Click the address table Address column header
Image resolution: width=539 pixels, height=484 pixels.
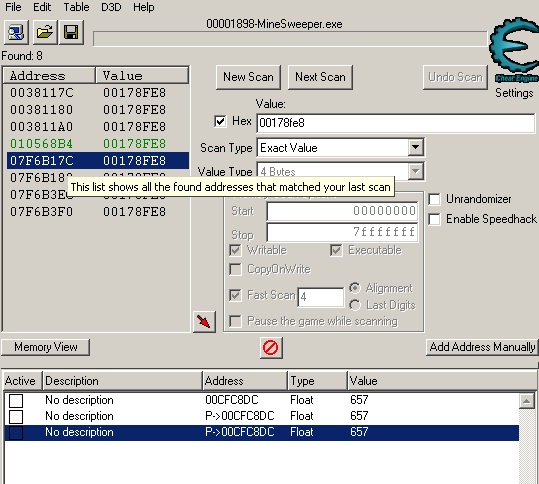[x=245, y=381]
